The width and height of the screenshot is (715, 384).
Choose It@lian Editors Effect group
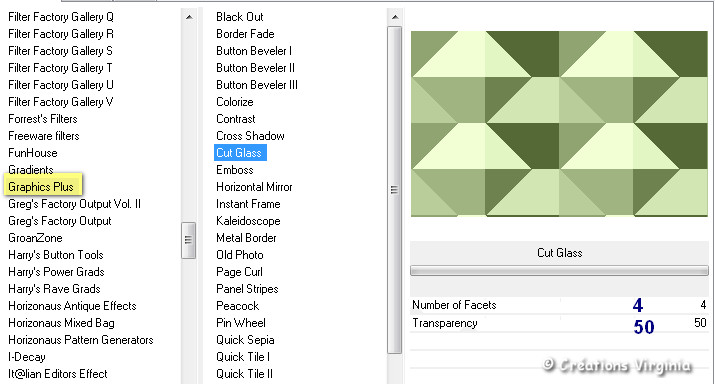pyautogui.click(x=57, y=374)
